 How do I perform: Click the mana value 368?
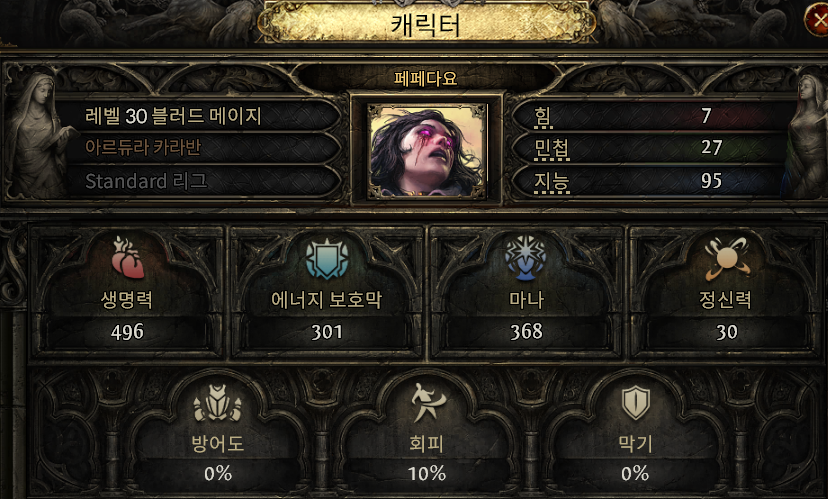(526, 332)
